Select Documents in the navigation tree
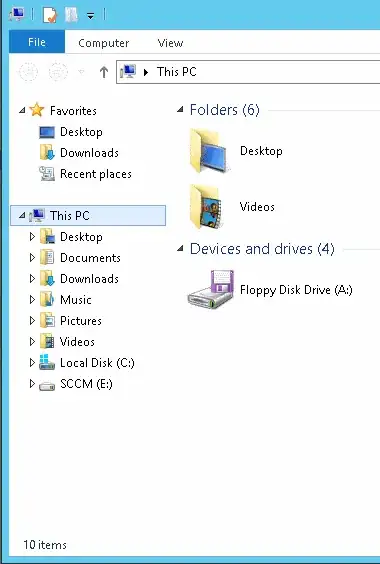380x564 pixels. click(90, 258)
